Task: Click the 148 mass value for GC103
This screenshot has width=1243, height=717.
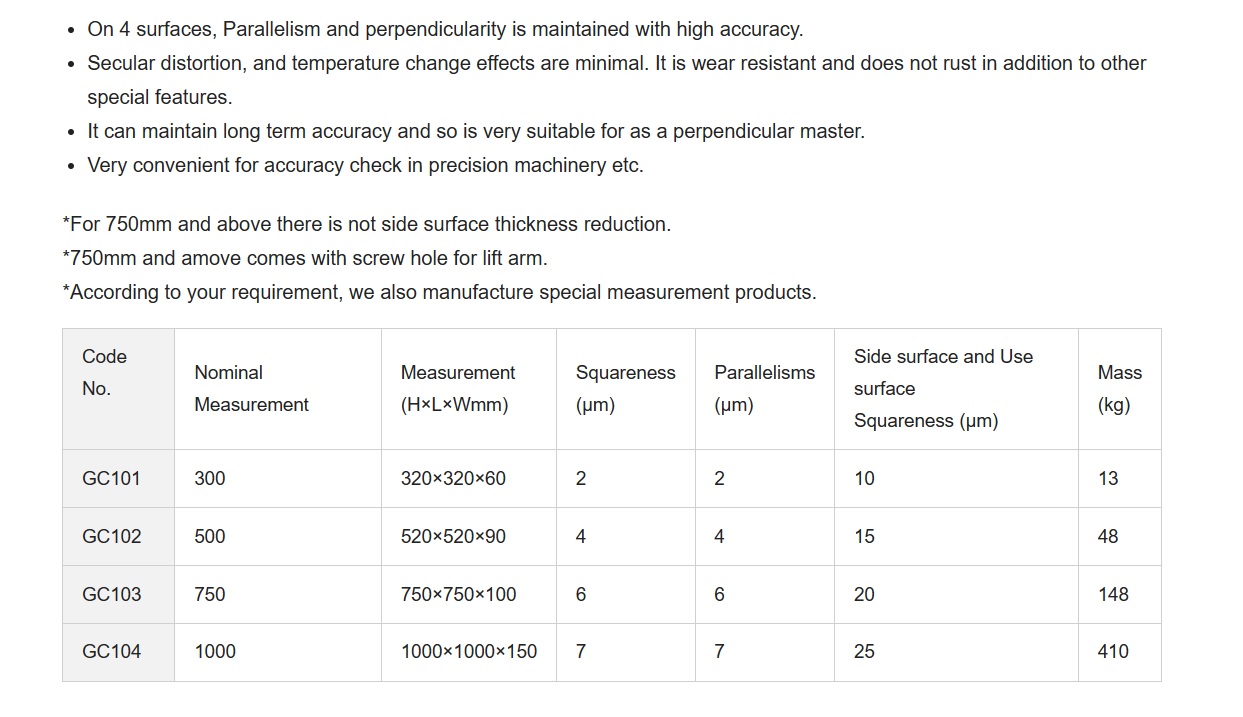Action: (1113, 594)
